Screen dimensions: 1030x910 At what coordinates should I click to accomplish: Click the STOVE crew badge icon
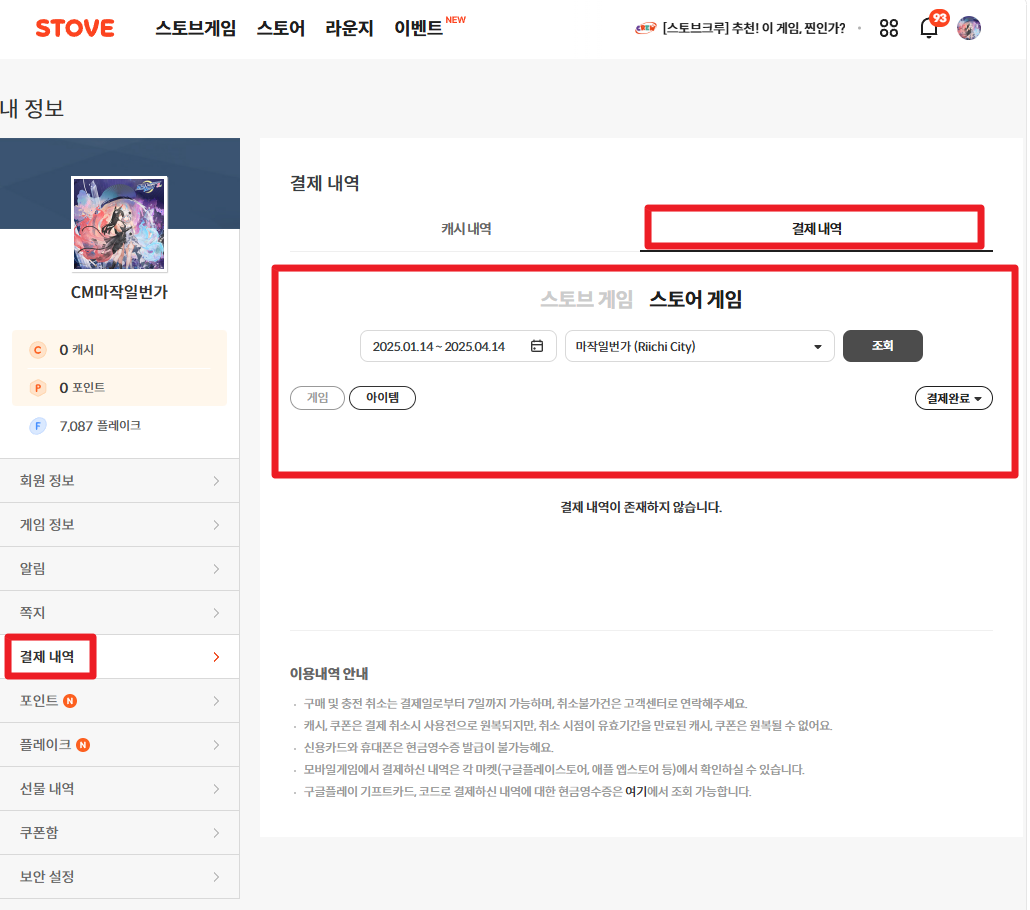click(x=645, y=28)
